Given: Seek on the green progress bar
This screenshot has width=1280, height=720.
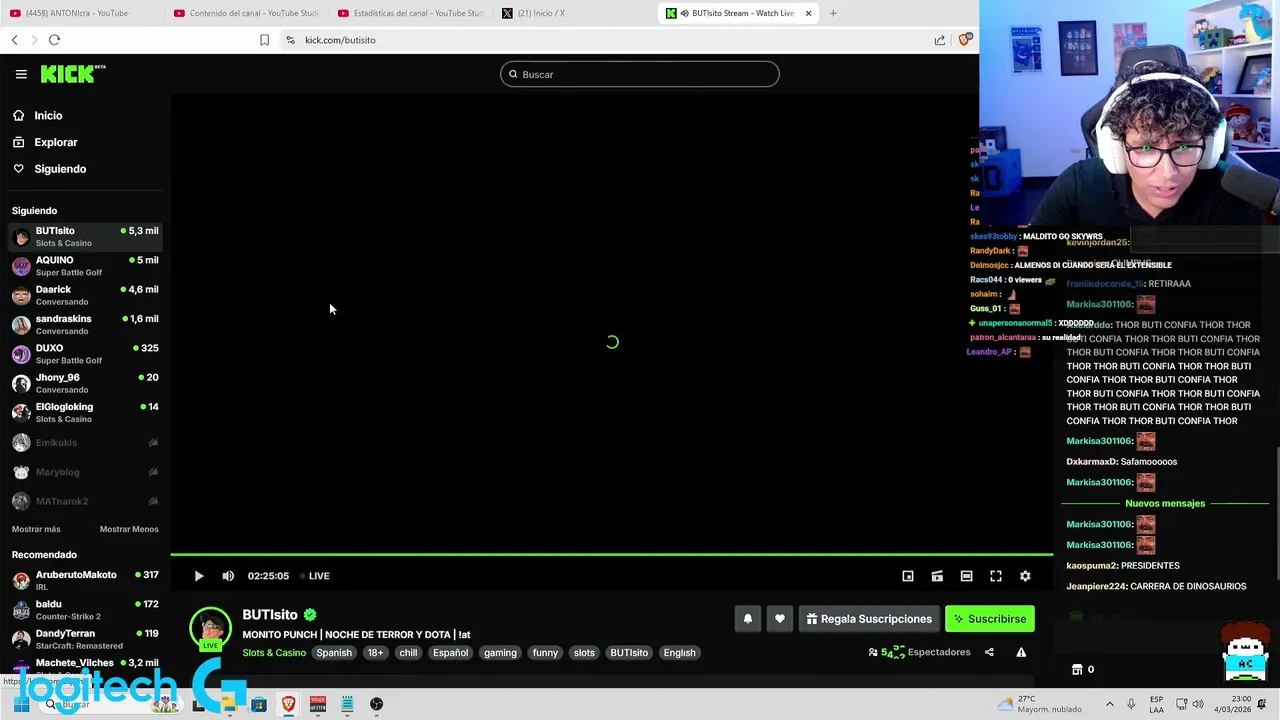Looking at the screenshot, I should coord(611,554).
